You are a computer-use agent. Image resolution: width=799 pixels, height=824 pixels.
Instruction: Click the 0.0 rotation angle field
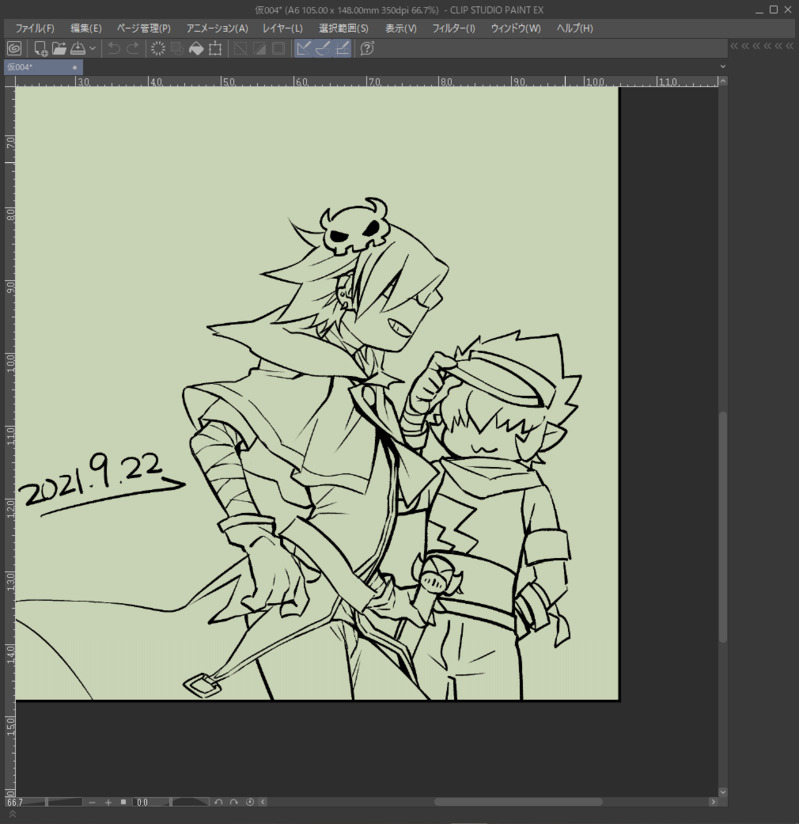point(142,802)
